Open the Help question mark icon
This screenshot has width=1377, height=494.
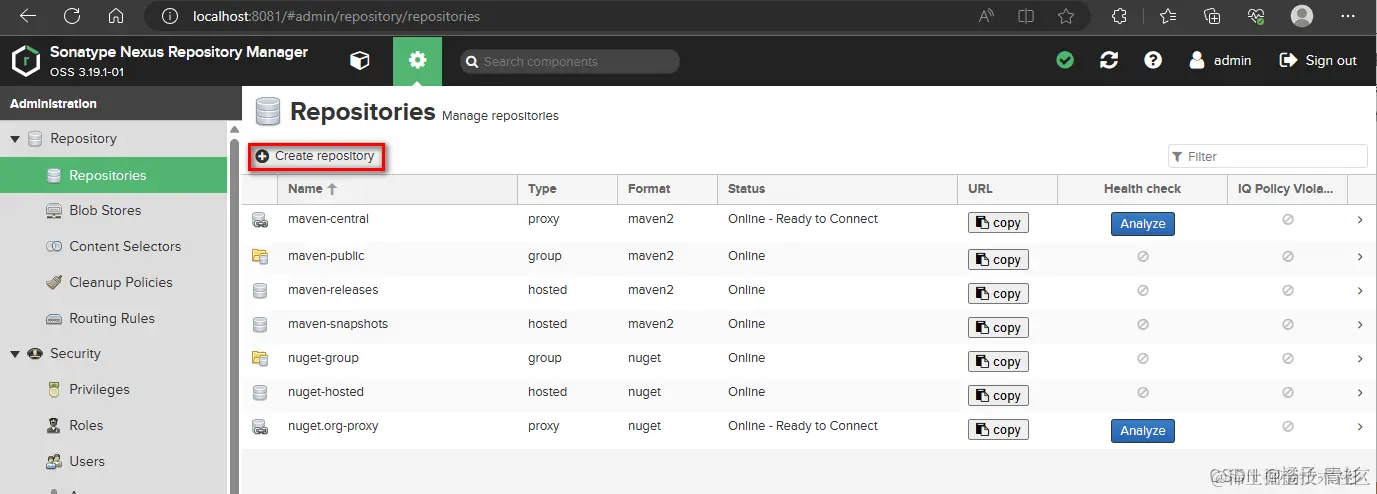pyautogui.click(x=1153, y=61)
